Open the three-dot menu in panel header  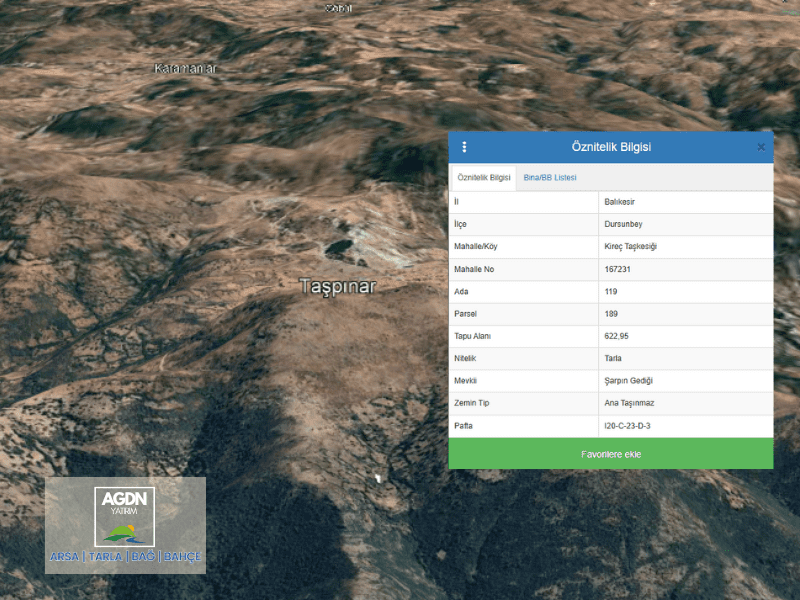pyautogui.click(x=464, y=147)
